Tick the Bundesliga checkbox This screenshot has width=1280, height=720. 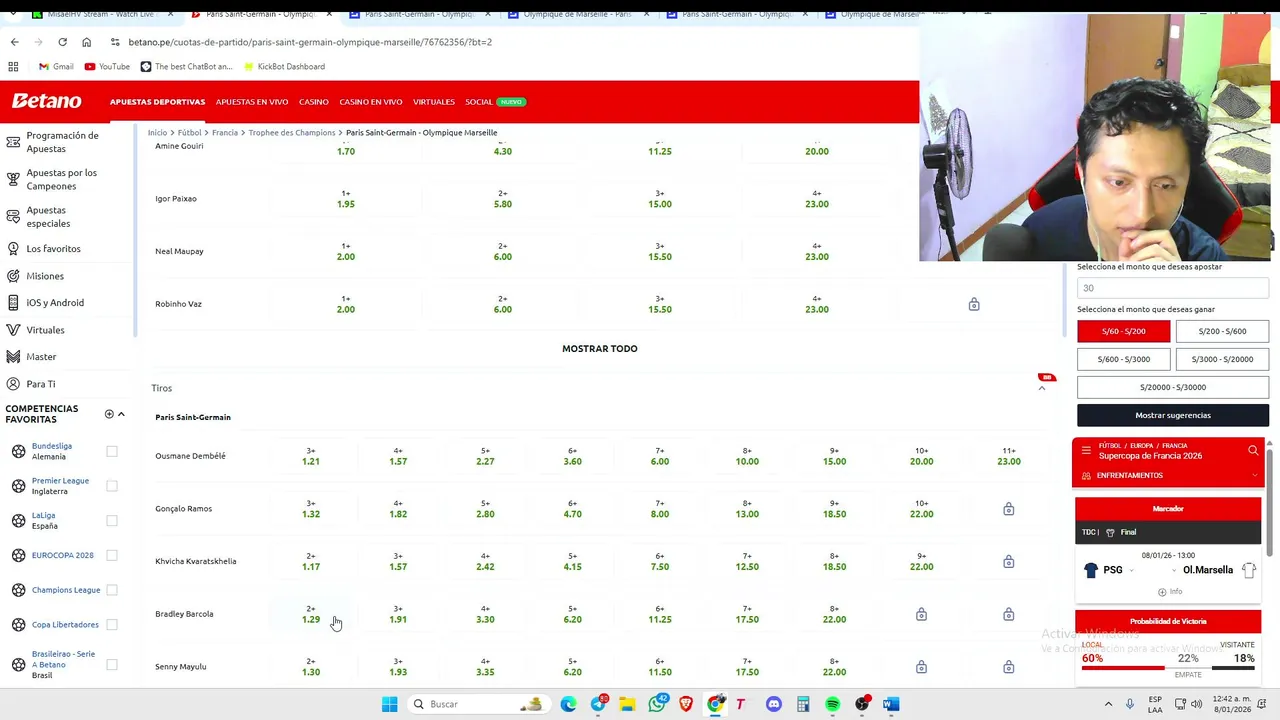112,451
